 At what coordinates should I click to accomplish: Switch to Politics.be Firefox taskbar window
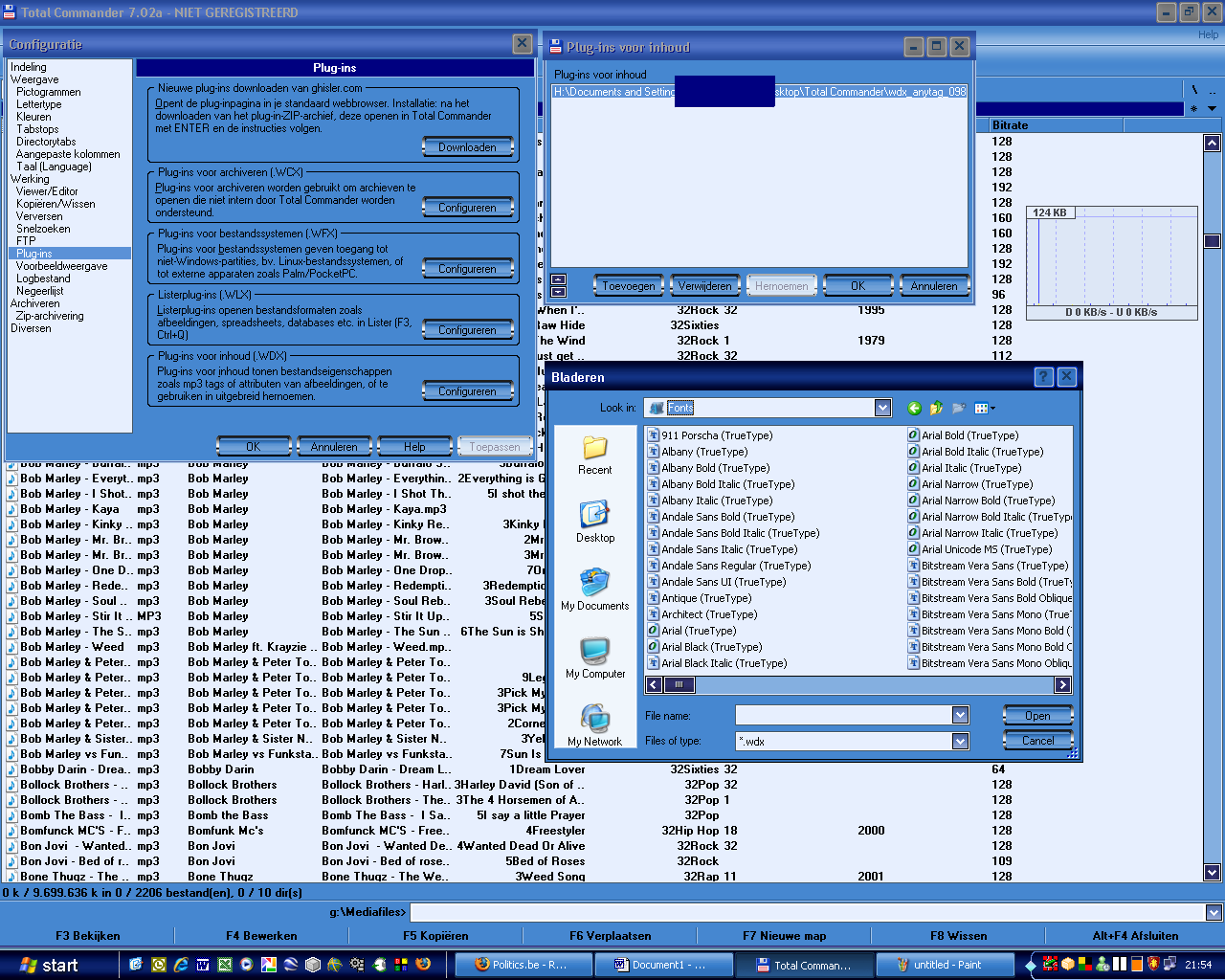522,965
